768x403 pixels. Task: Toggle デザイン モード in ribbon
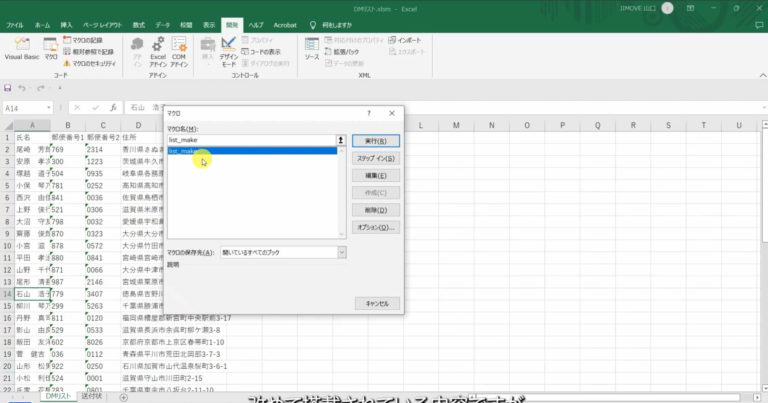click(229, 49)
